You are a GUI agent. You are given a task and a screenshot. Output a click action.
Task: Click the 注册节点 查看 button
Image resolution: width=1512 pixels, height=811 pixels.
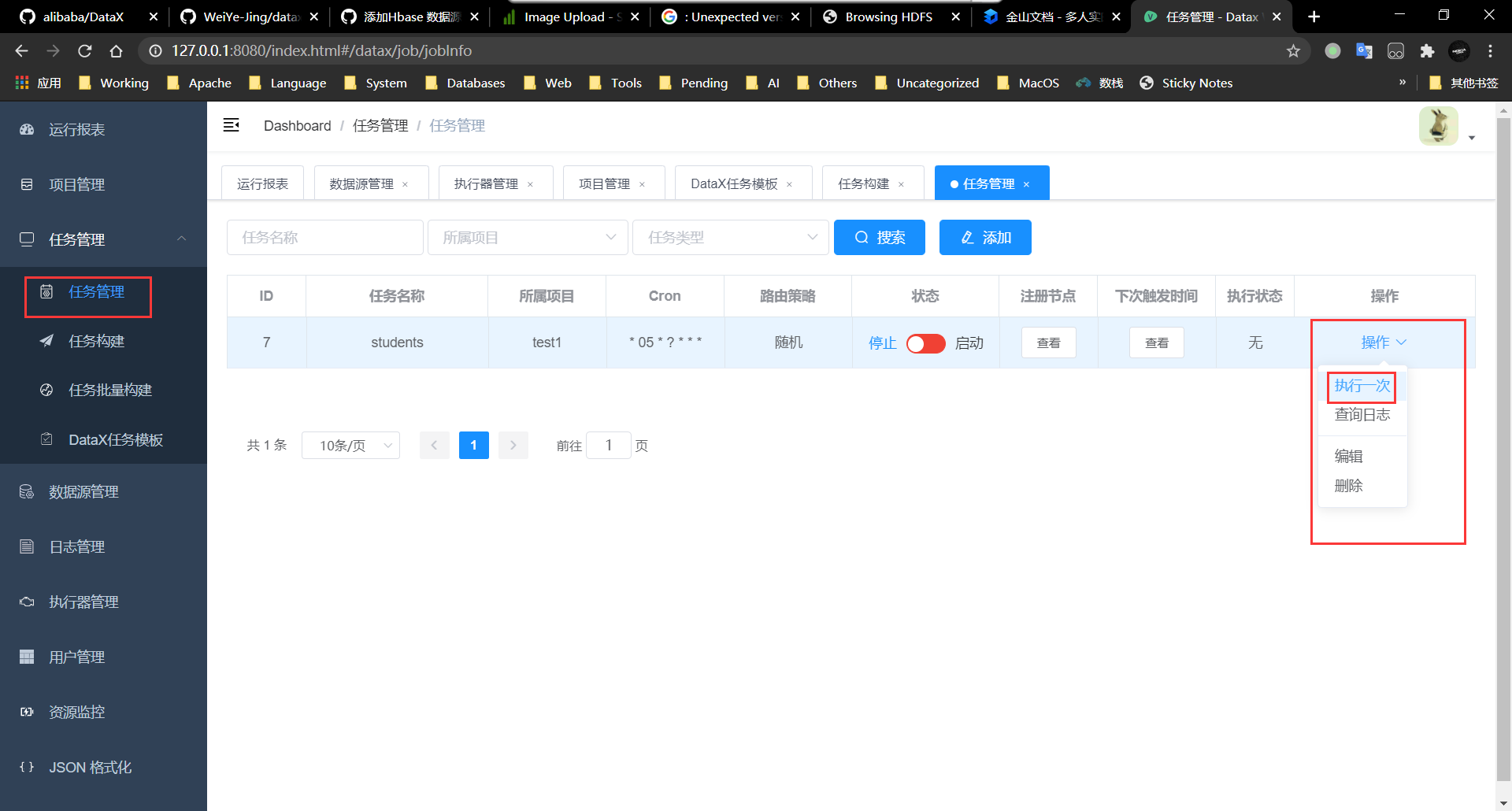1048,343
